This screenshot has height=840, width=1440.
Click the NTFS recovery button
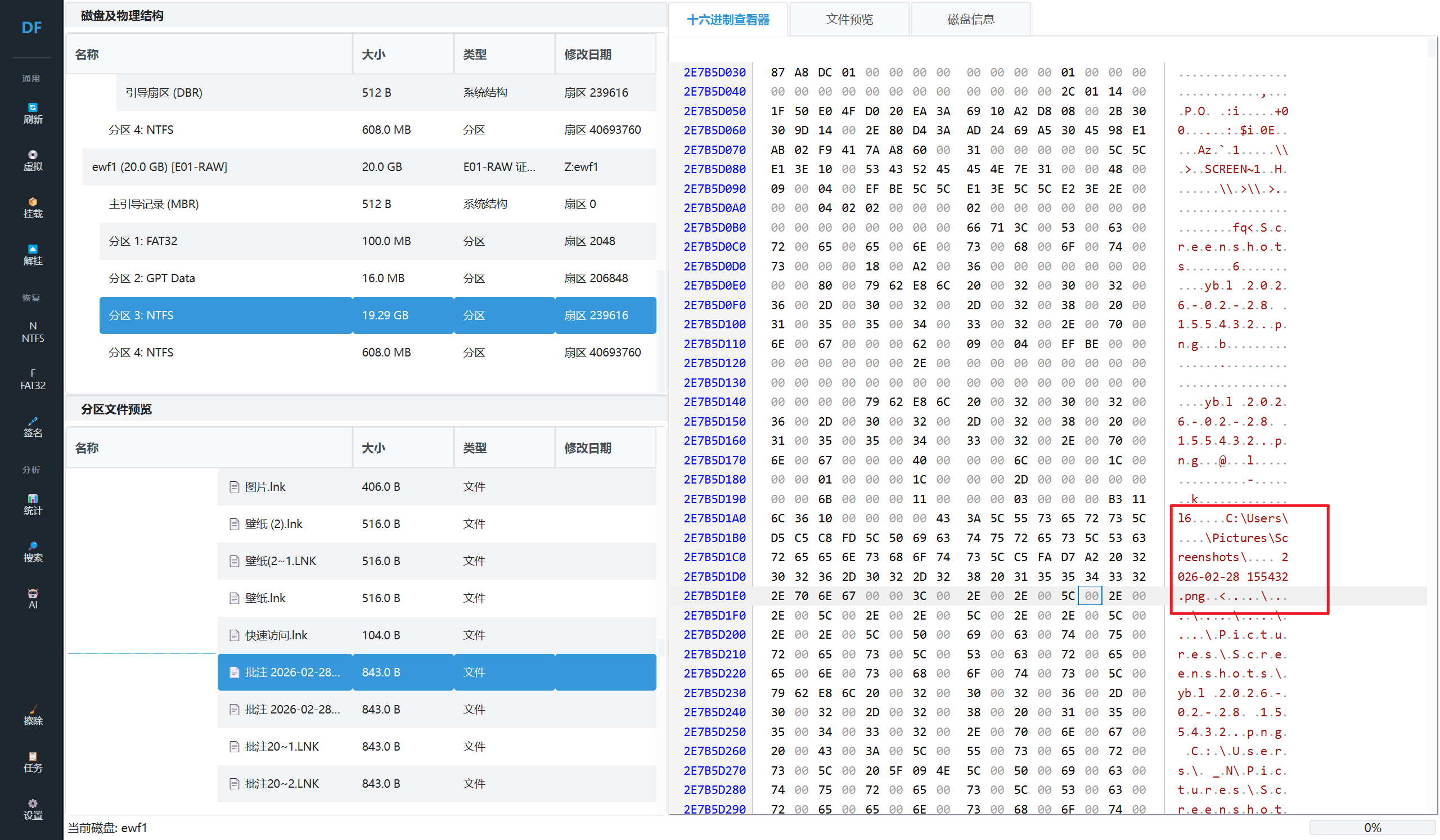tap(33, 332)
